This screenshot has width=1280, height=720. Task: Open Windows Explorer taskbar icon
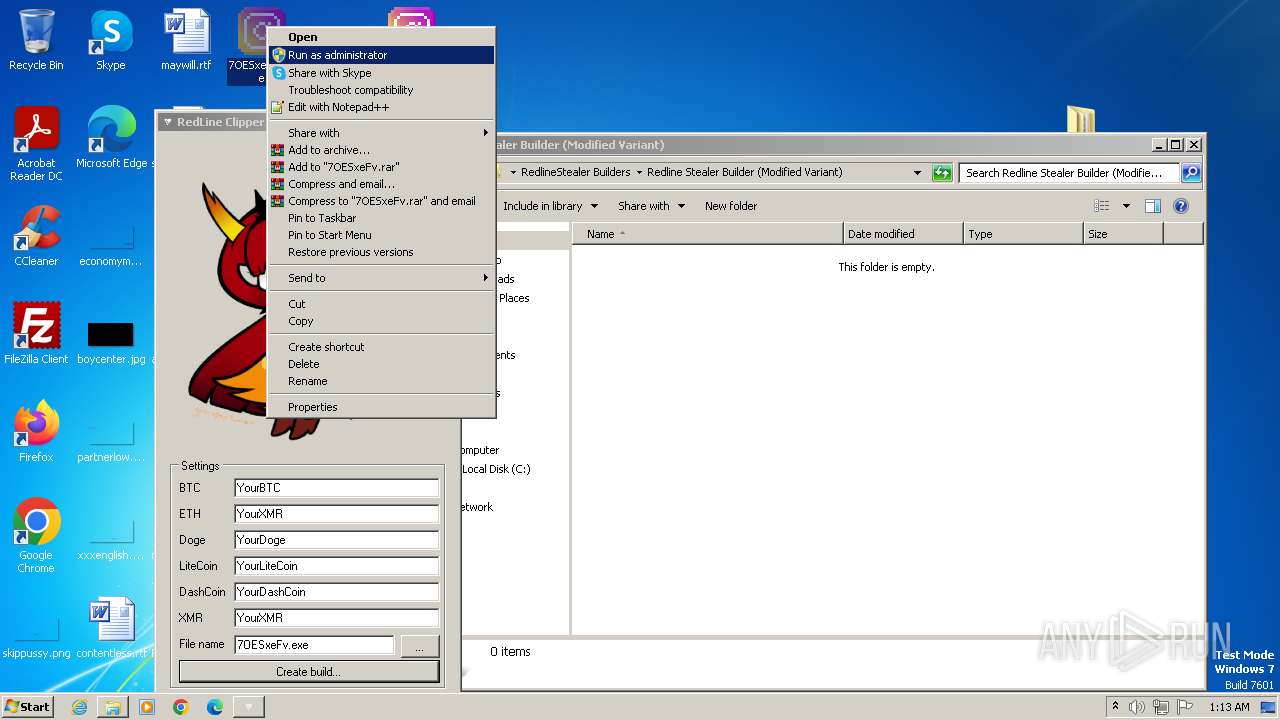[113, 707]
